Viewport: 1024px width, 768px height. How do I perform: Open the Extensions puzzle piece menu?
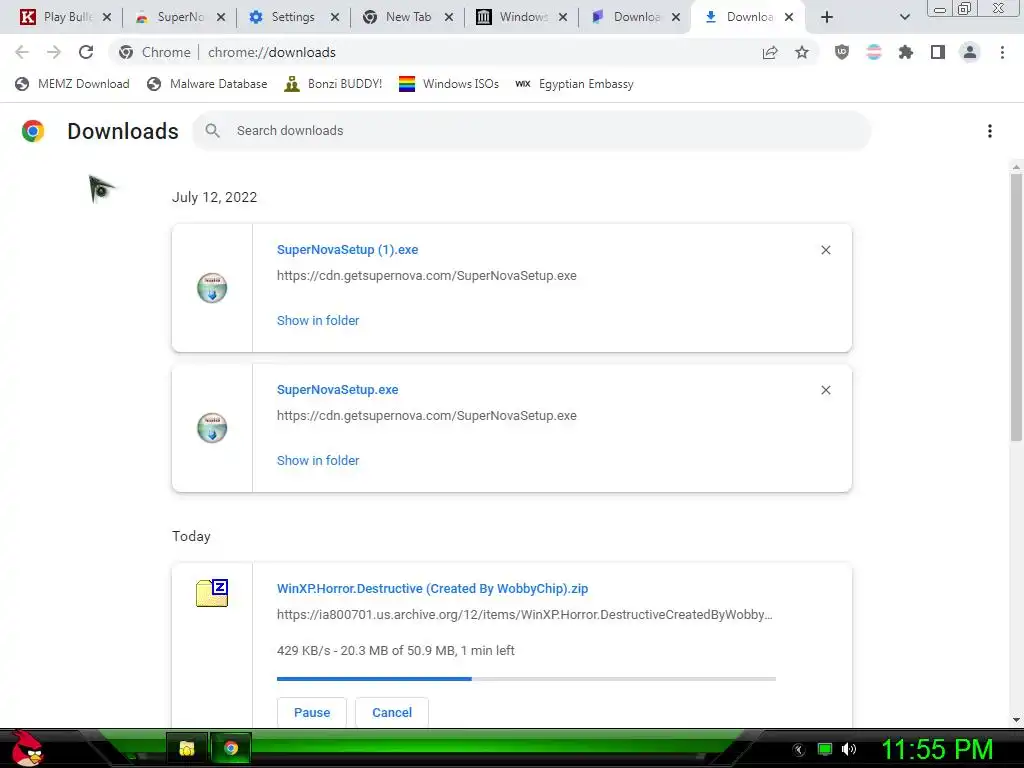tap(905, 52)
